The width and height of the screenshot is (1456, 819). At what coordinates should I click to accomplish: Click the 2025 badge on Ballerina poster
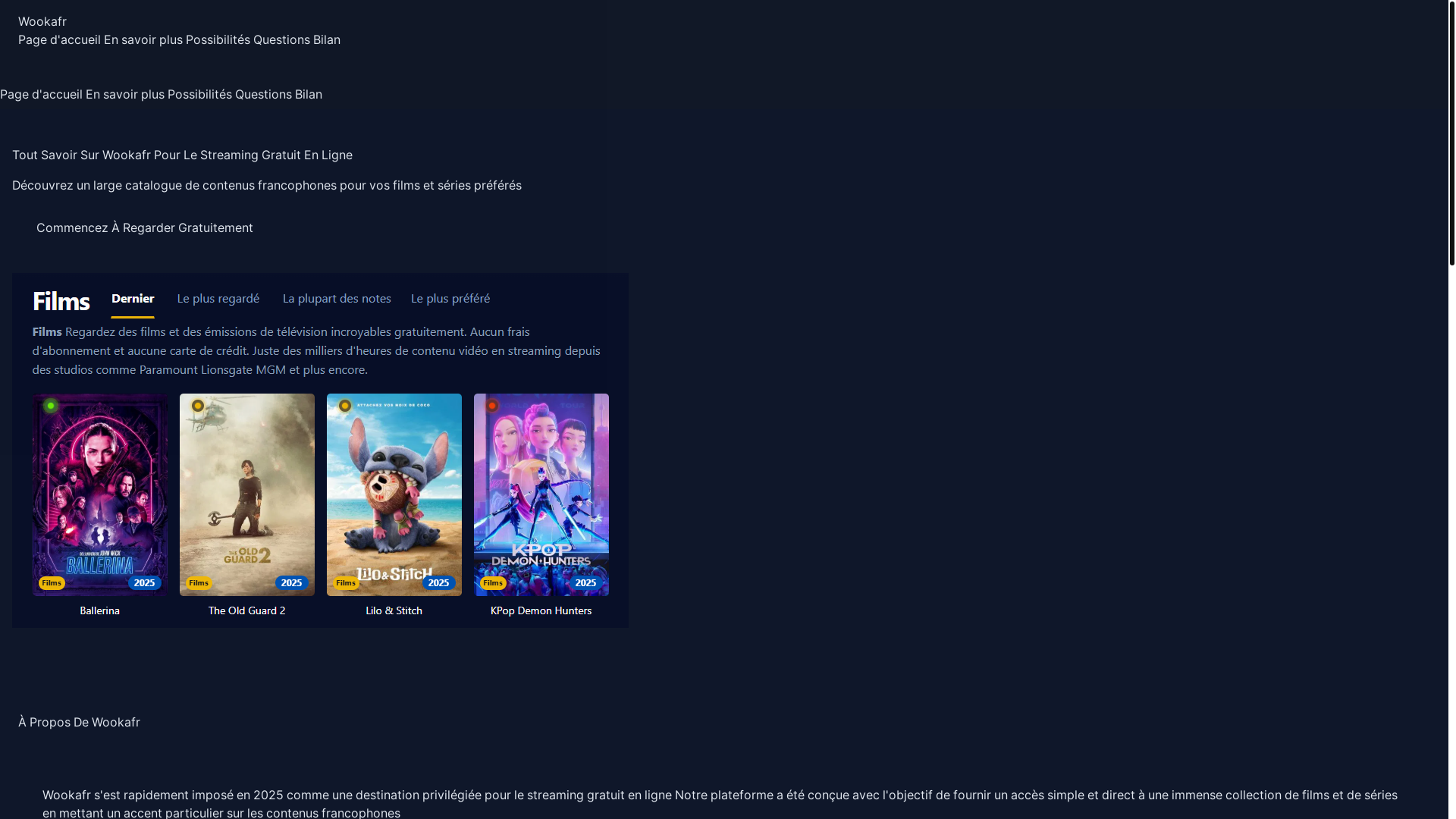(144, 582)
